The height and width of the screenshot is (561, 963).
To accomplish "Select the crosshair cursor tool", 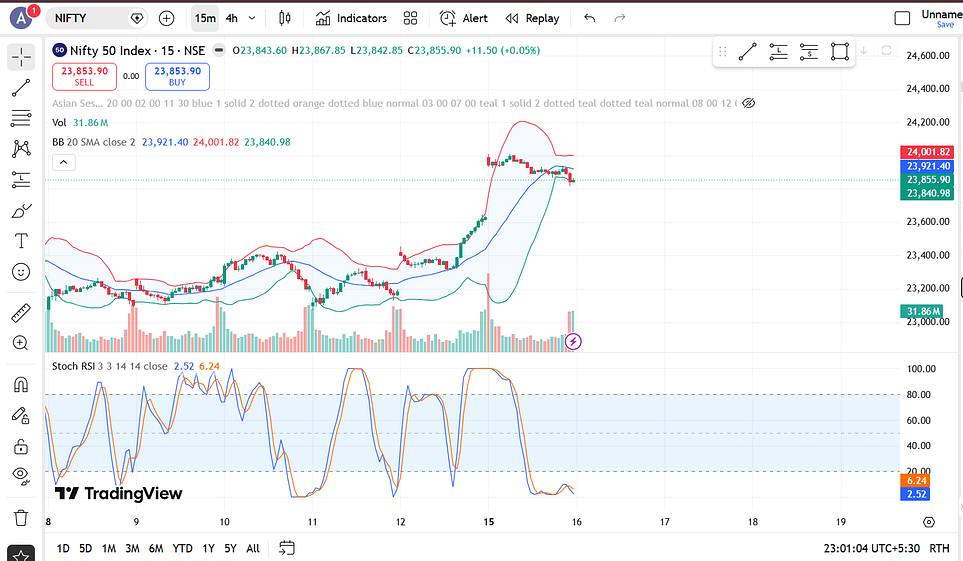I will 21,57.
